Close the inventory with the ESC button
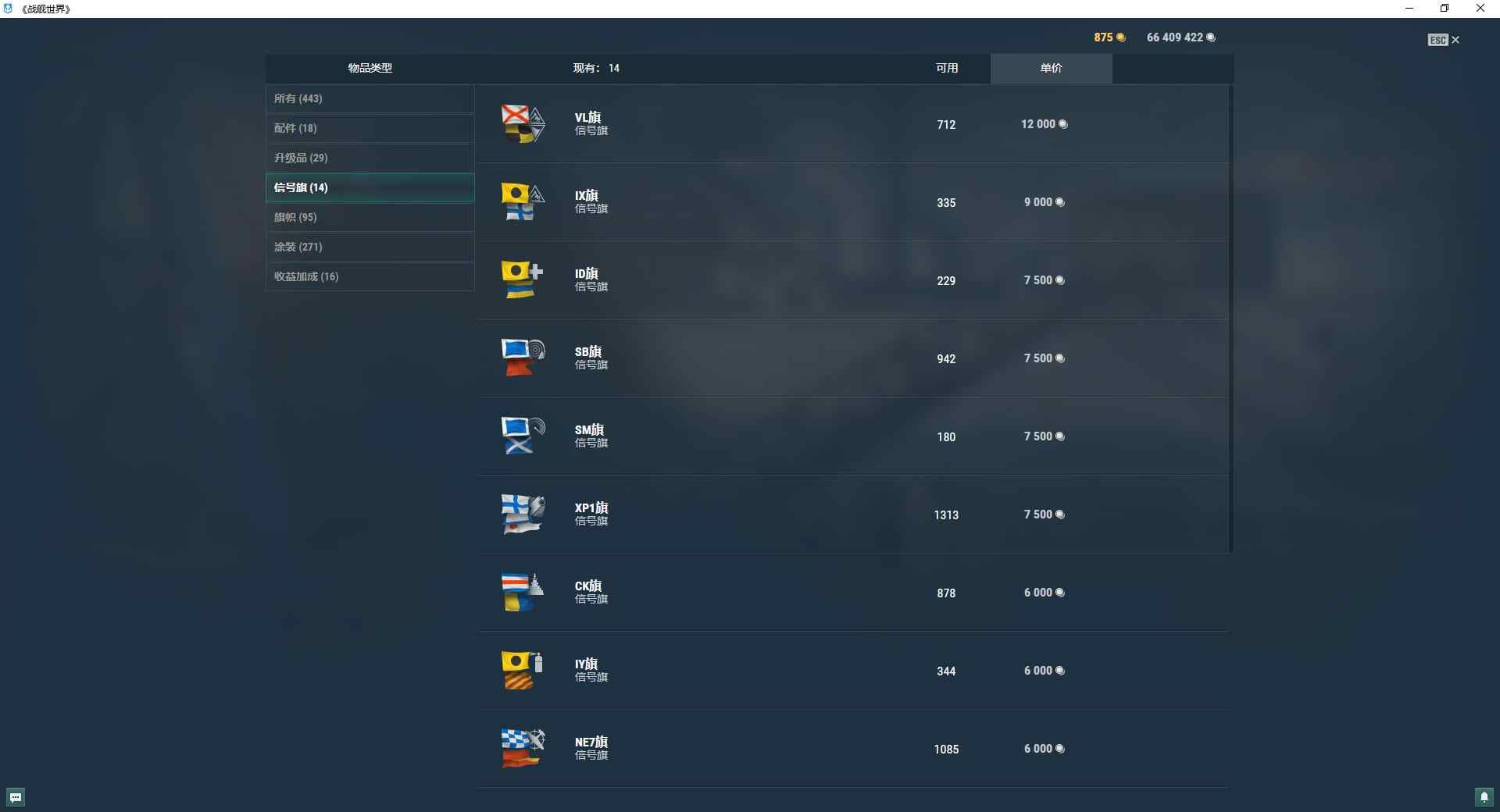The height and width of the screenshot is (812, 1500). [x=1443, y=40]
